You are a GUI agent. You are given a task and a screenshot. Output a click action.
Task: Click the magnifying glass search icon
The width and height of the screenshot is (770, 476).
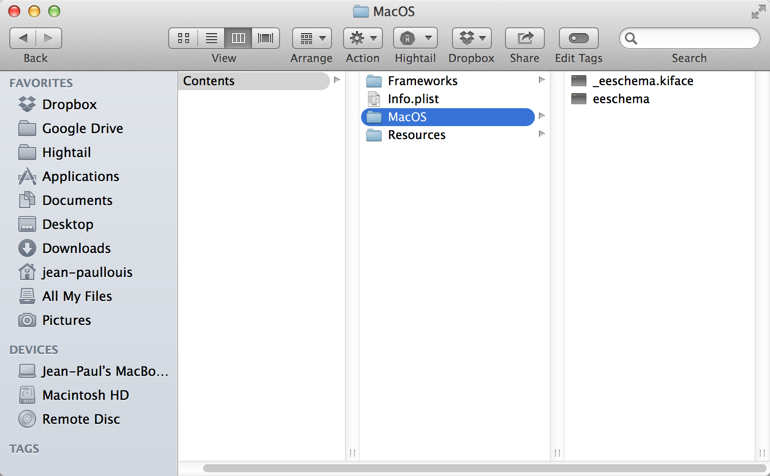coord(631,38)
